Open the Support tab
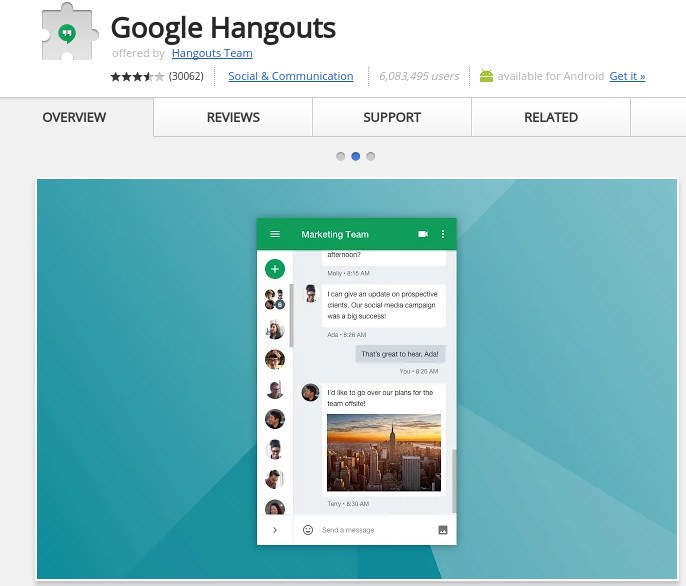This screenshot has width=686, height=586. (392, 117)
